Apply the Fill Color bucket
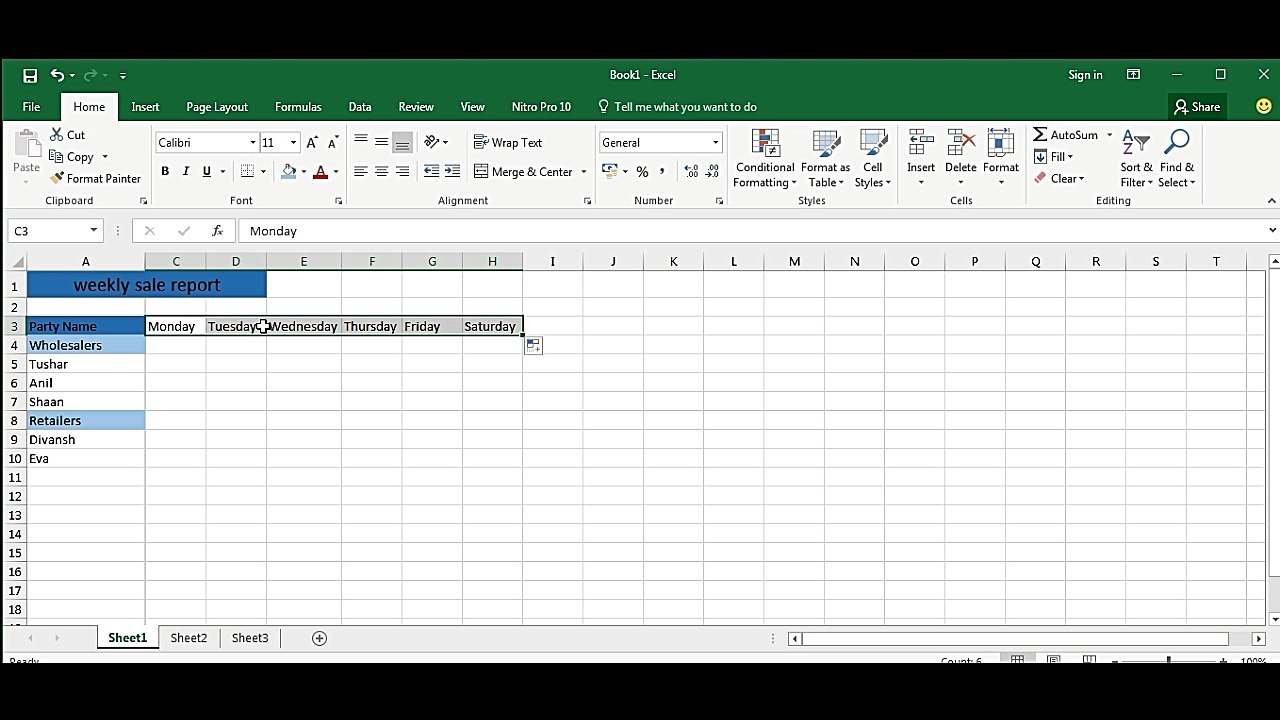 [288, 172]
